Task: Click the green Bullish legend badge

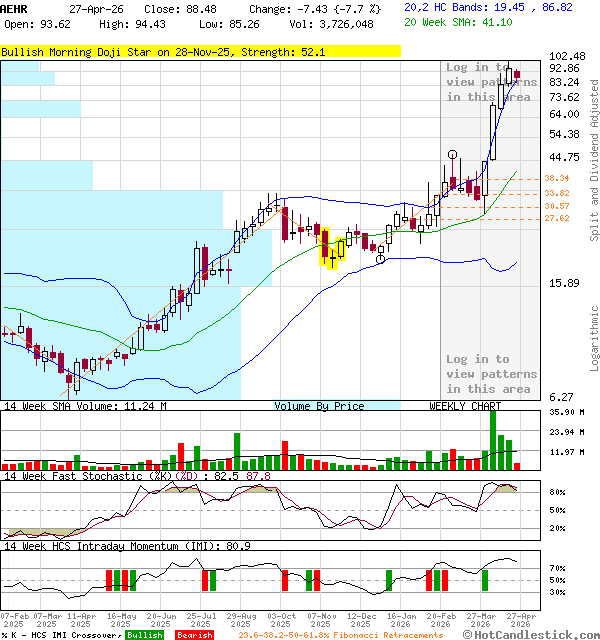Action: click(145, 635)
